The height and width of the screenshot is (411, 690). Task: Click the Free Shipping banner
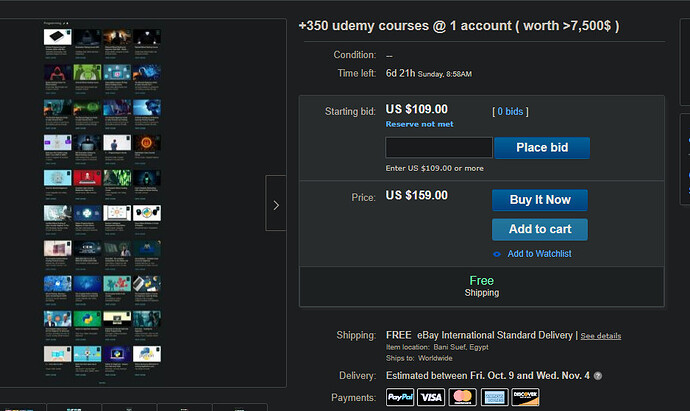[481, 286]
